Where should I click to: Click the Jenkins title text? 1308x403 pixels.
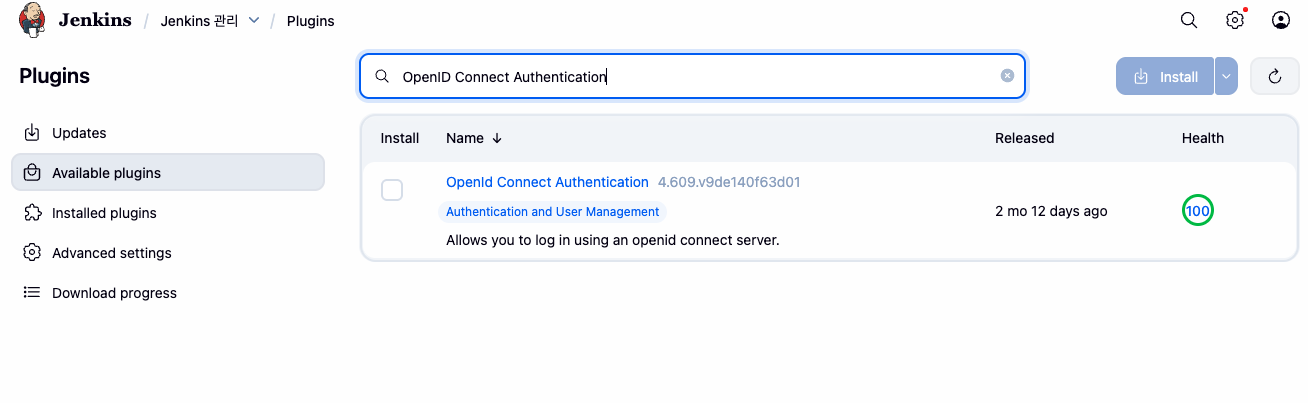point(95,20)
